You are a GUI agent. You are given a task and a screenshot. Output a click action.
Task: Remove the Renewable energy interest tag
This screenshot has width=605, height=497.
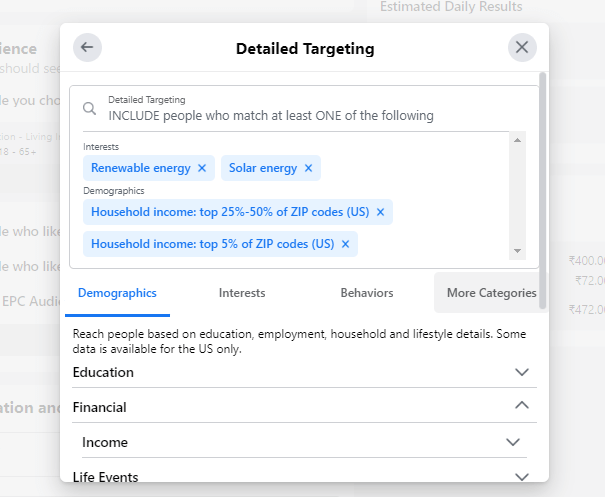(202, 168)
